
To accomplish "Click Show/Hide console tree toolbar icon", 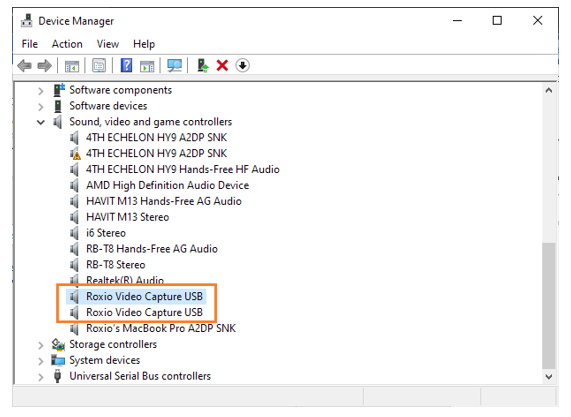I will point(72,66).
